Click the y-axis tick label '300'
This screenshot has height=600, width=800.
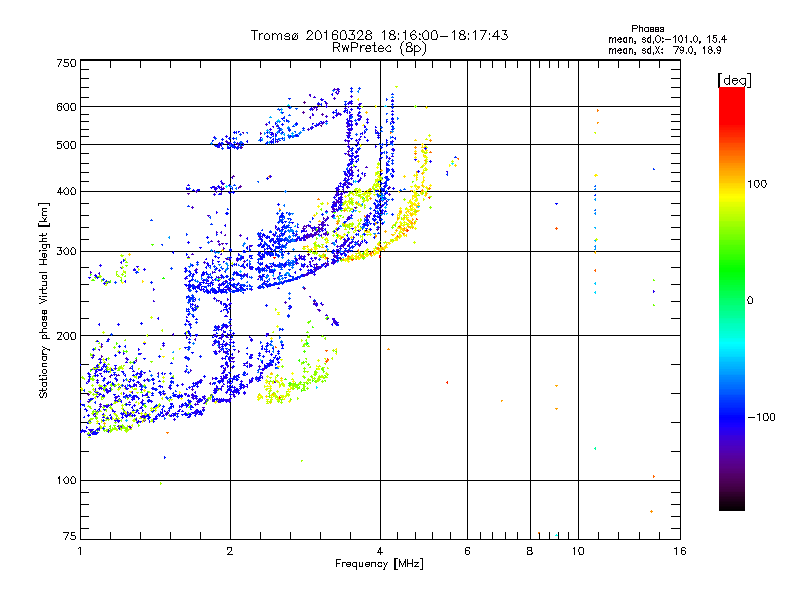click(x=67, y=252)
